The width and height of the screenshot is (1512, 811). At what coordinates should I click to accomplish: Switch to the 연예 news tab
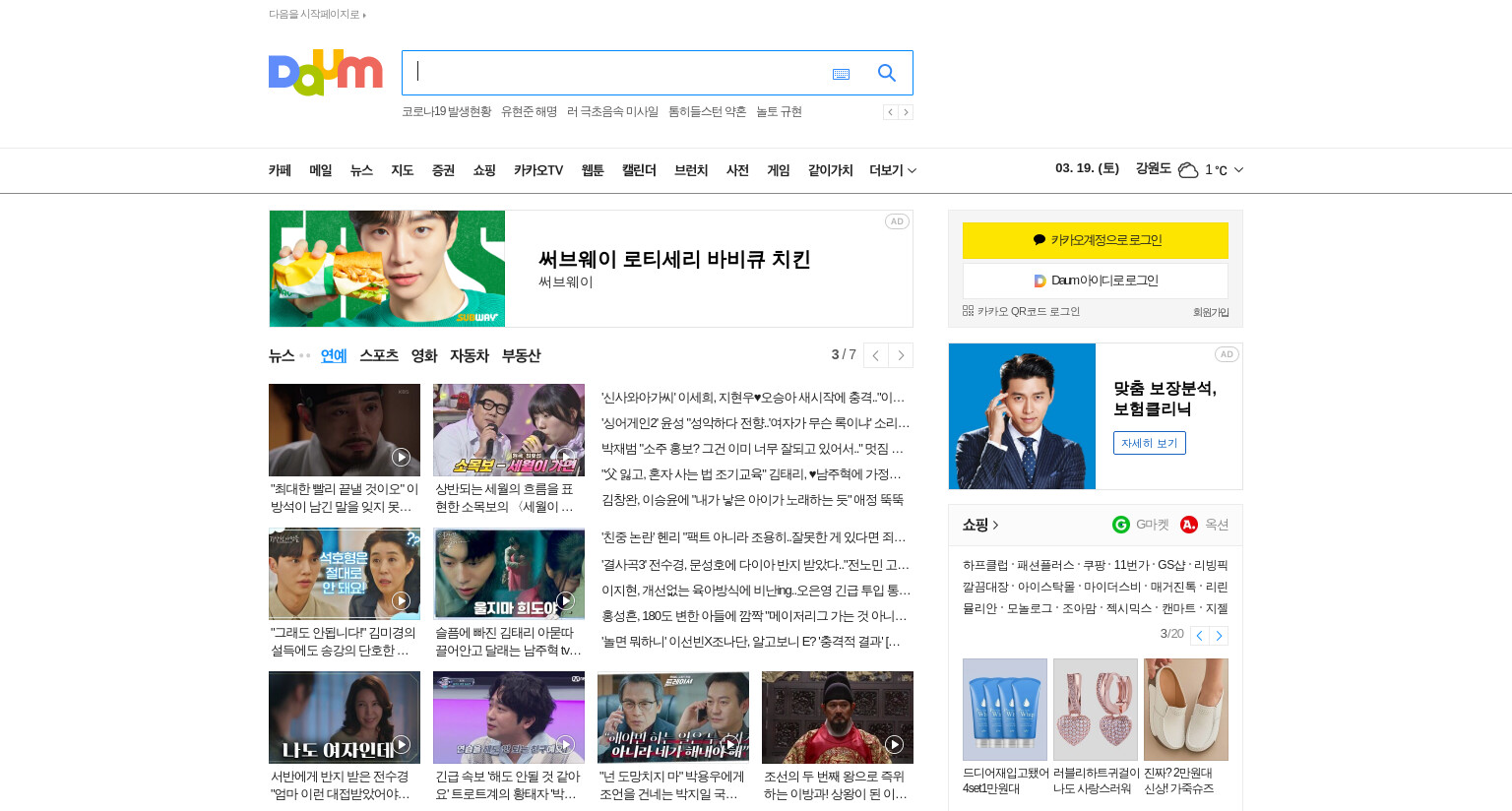point(334,355)
